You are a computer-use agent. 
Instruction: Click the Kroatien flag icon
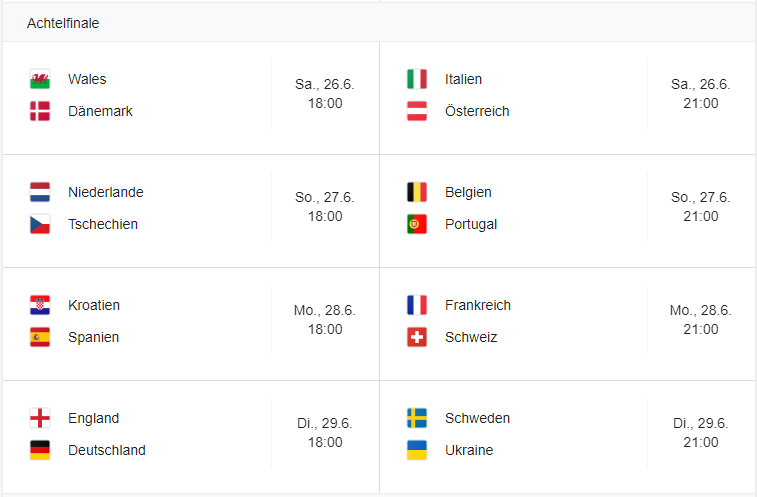(40, 305)
